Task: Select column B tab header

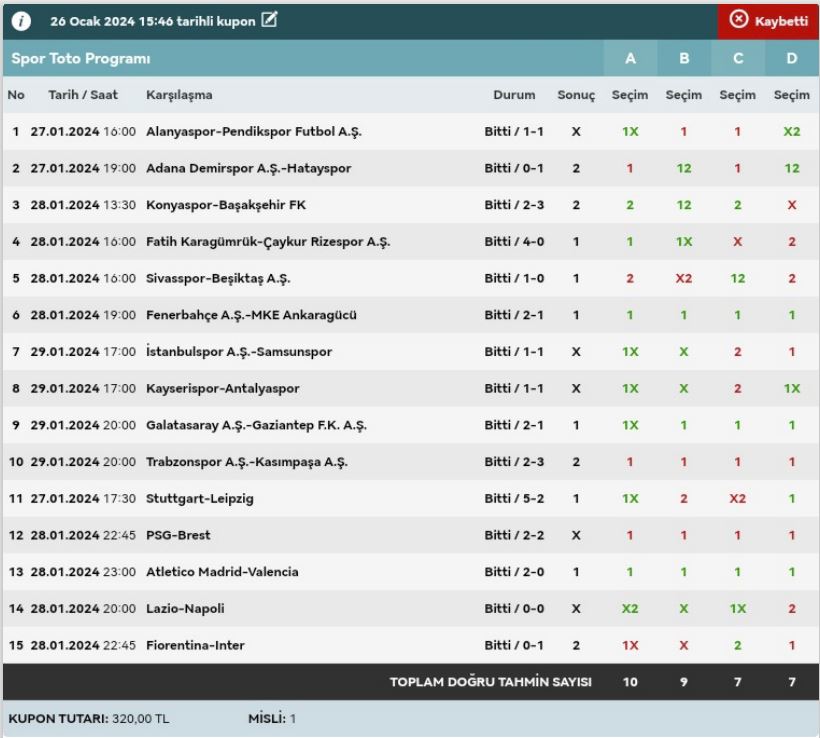Action: coord(684,59)
